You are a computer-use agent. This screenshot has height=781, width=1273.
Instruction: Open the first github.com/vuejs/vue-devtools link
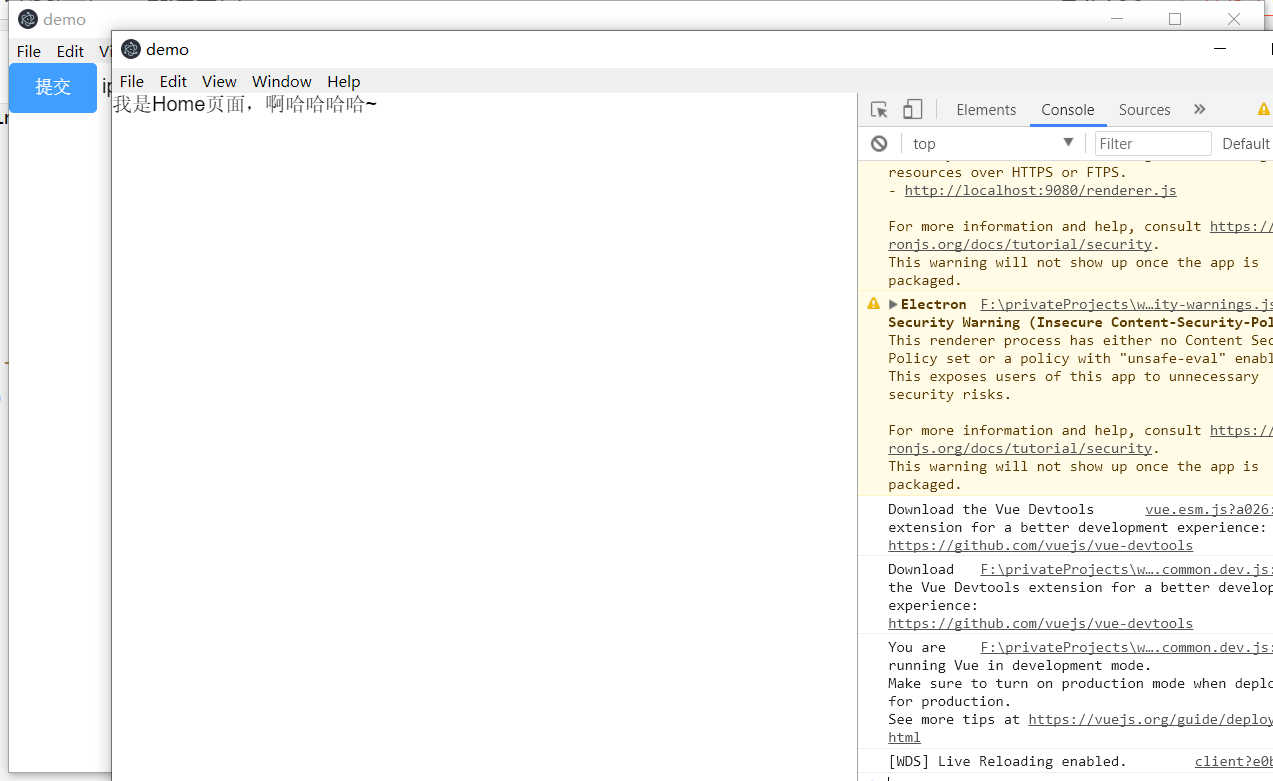(x=1040, y=545)
